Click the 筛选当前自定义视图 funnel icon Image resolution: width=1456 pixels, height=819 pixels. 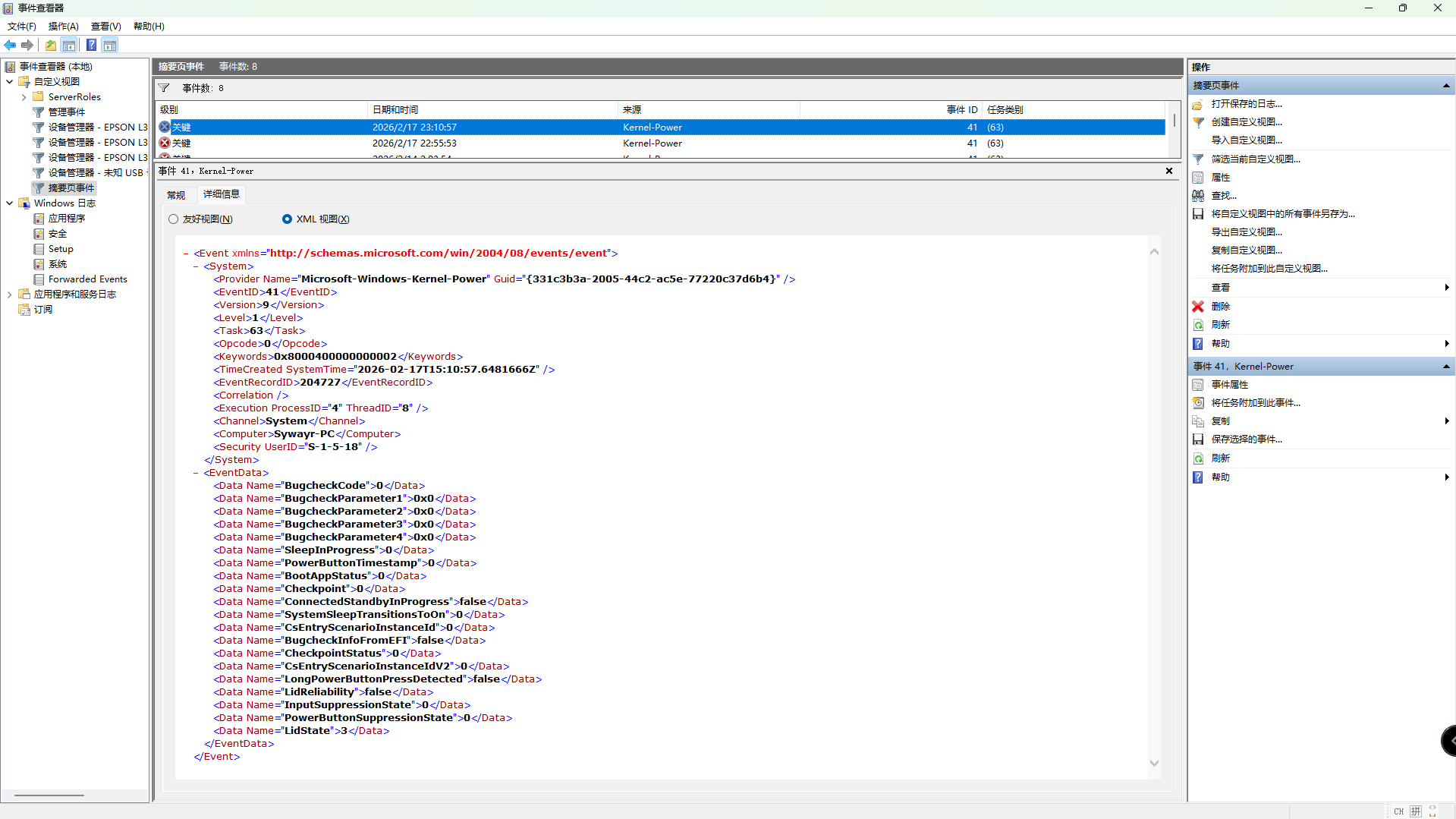tap(1198, 159)
